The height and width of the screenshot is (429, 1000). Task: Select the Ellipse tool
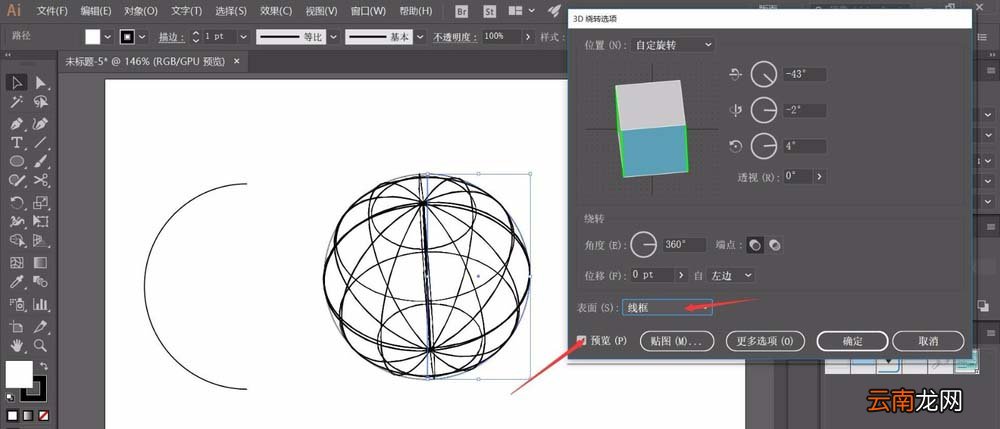[x=17, y=161]
